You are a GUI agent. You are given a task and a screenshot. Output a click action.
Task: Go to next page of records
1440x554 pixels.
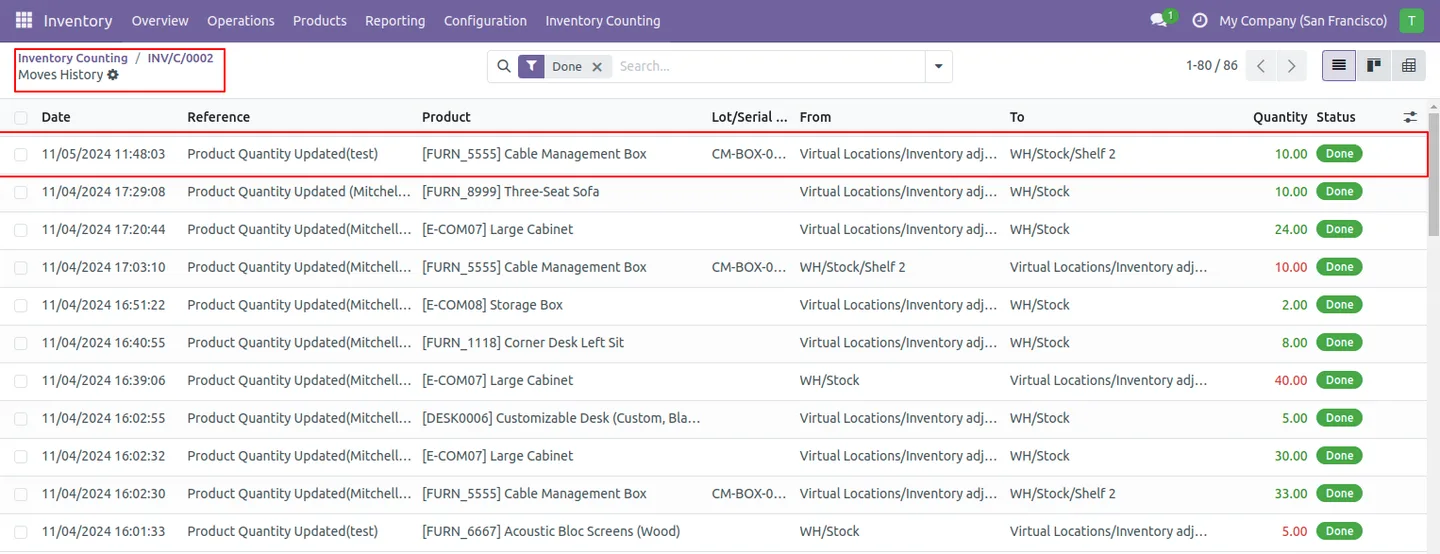pos(1292,66)
